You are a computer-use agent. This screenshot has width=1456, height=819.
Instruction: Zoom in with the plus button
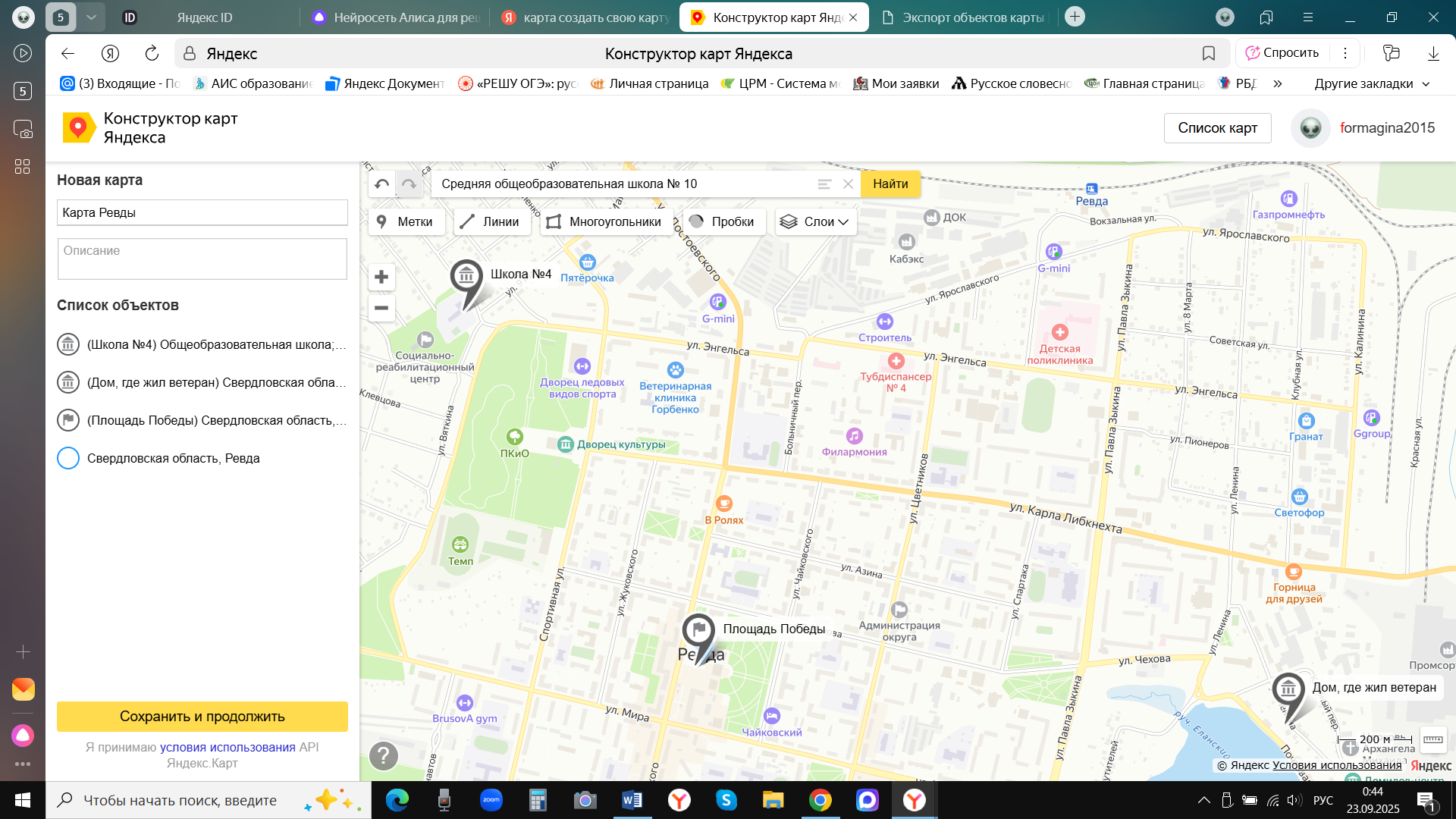381,277
